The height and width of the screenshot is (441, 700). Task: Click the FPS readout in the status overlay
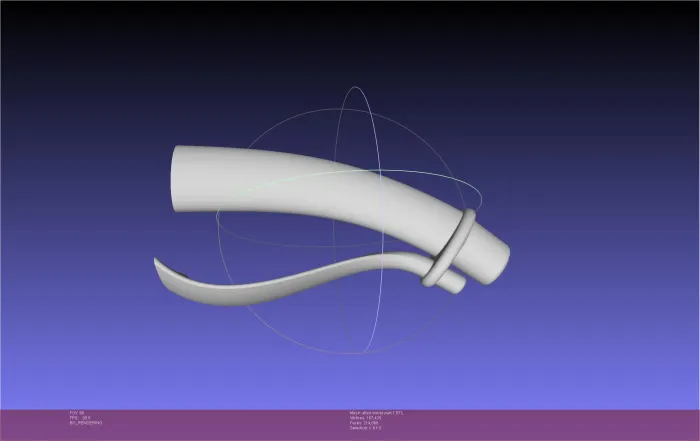pos(80,418)
